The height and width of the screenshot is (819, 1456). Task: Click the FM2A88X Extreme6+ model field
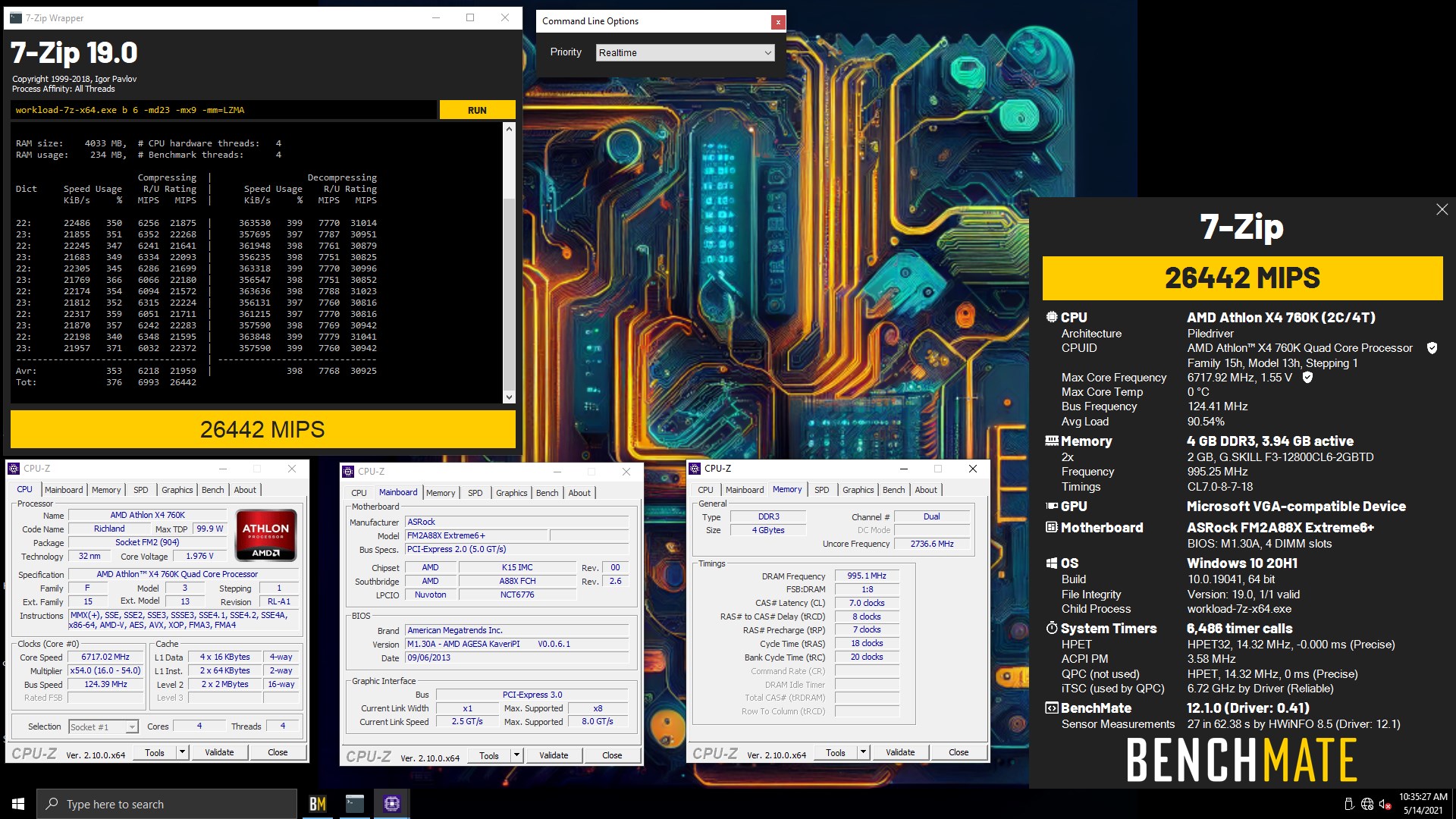476,535
